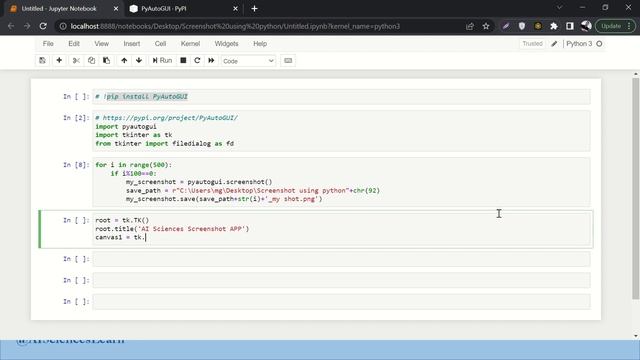Image resolution: width=640 pixels, height=360 pixels.
Task: Run the selected cell
Action: (x=162, y=60)
